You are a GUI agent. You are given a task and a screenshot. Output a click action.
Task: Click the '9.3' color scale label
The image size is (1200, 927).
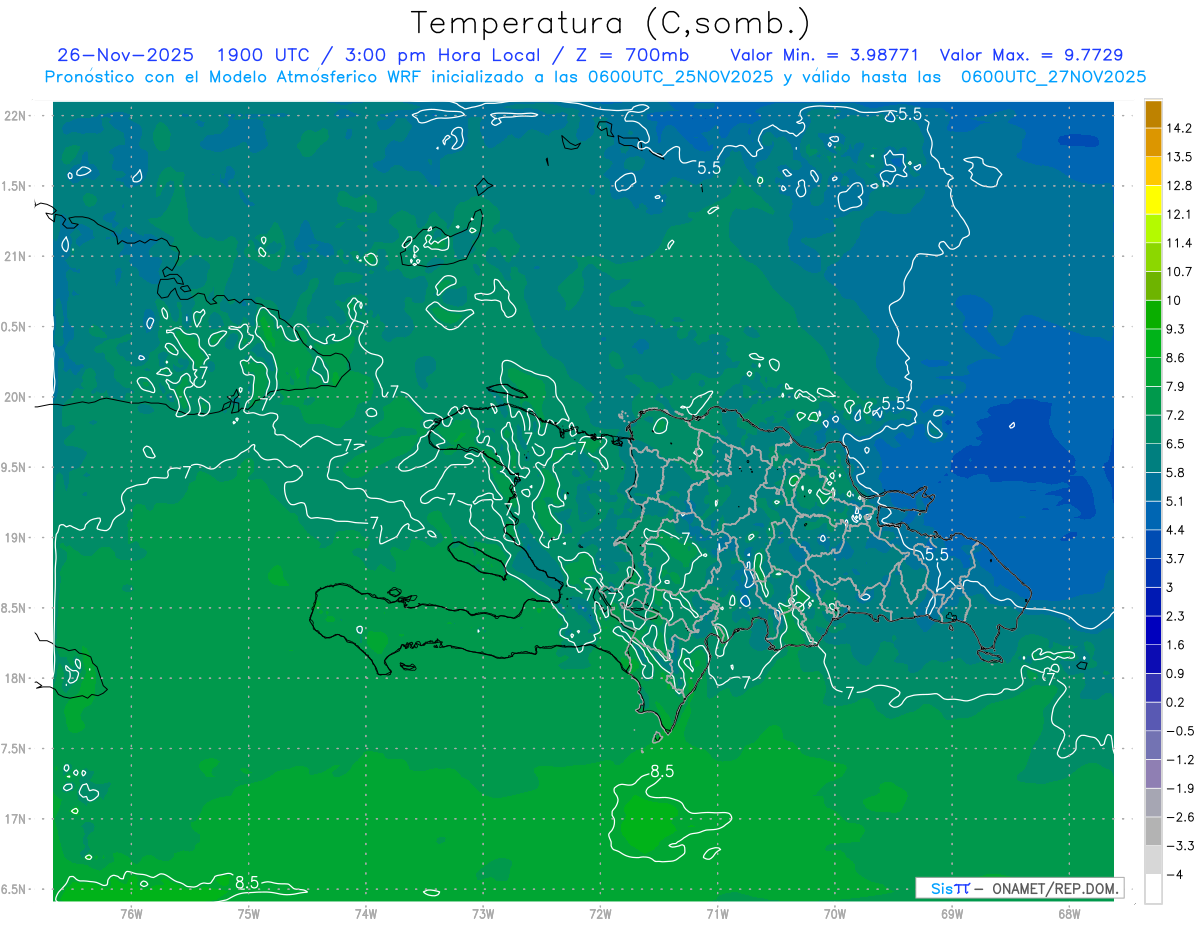1176,329
